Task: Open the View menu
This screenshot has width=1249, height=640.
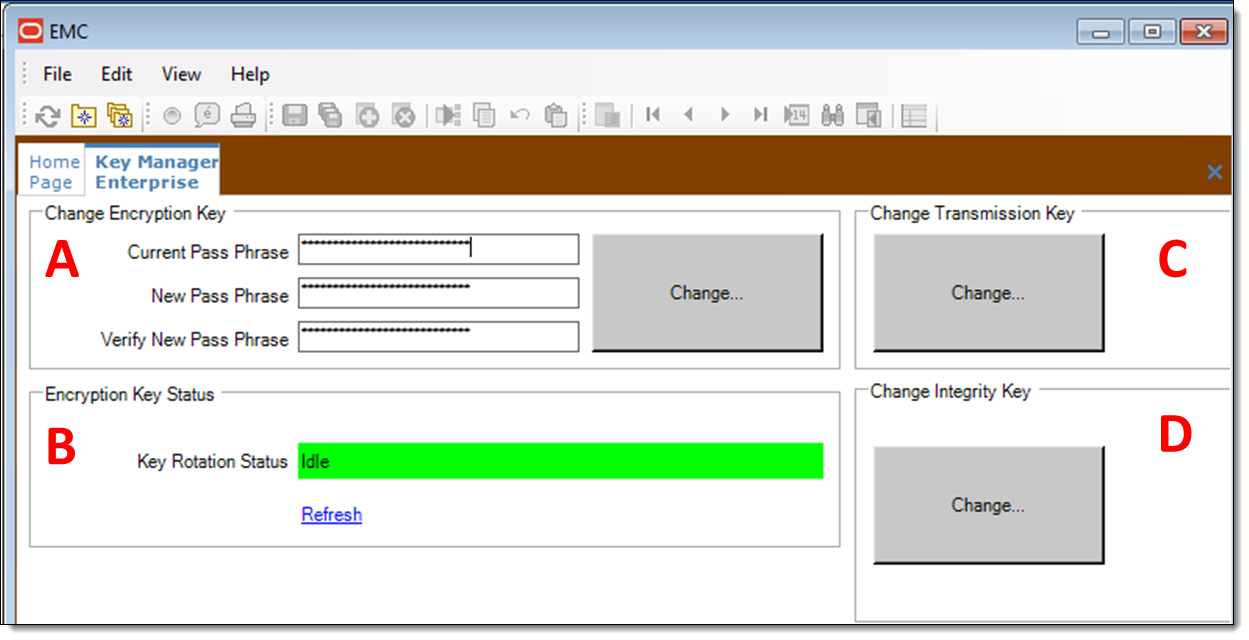Action: point(181,74)
